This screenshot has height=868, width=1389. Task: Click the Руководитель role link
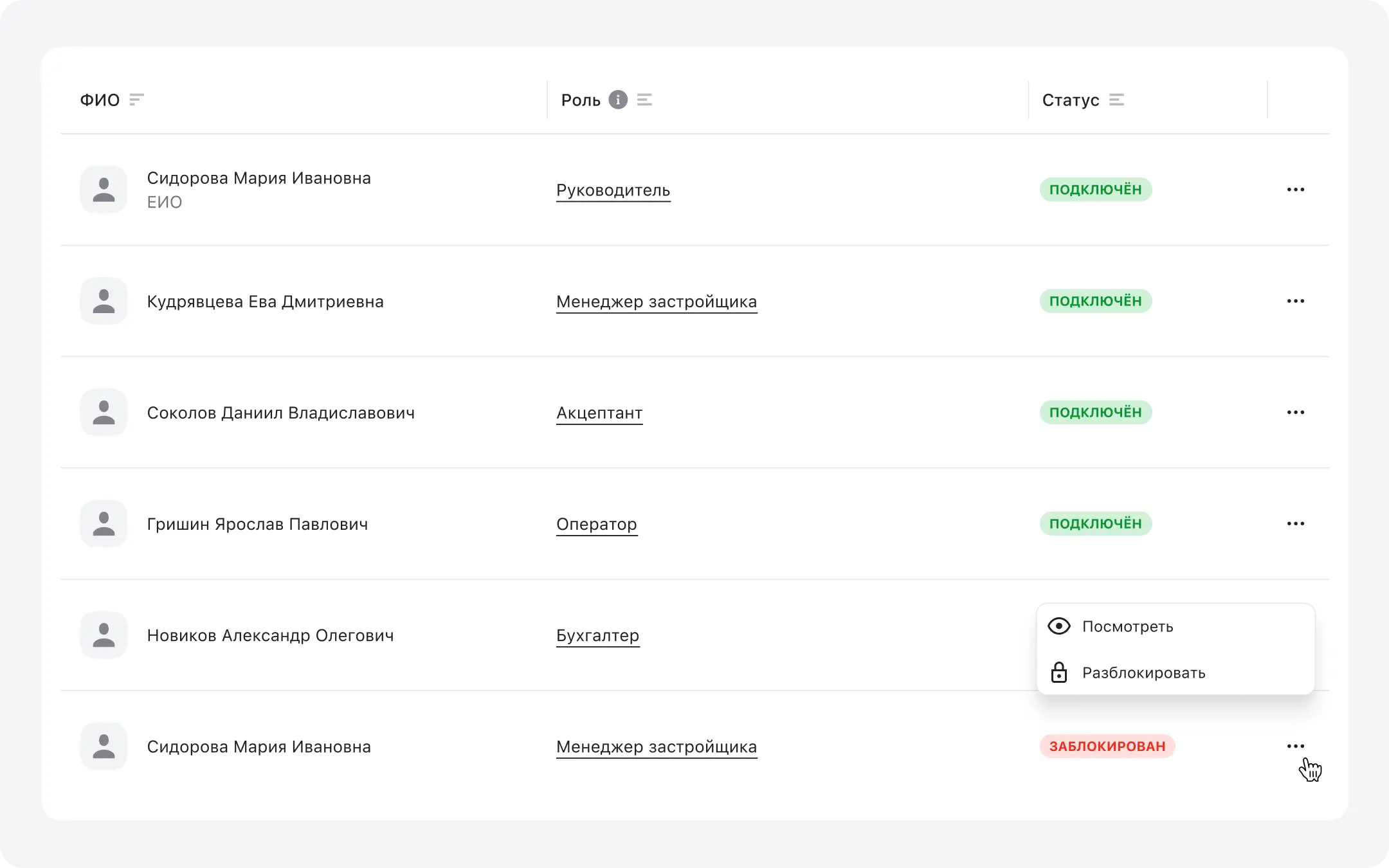coord(613,190)
